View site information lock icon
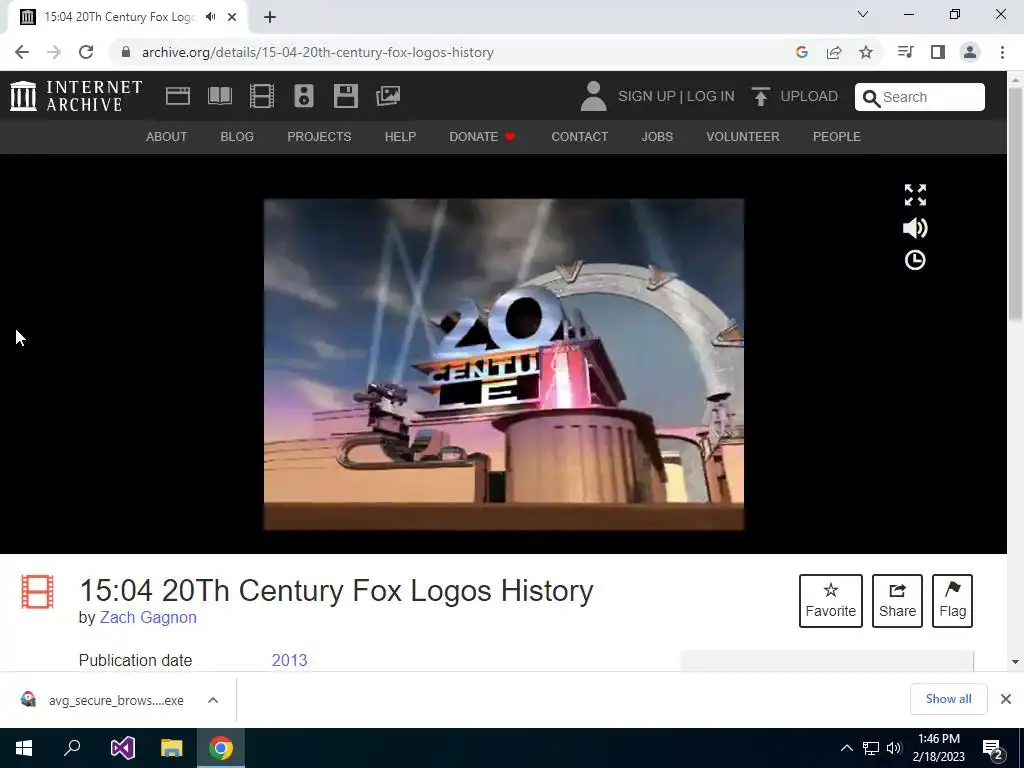Screen dimensions: 1024x768 126,52
